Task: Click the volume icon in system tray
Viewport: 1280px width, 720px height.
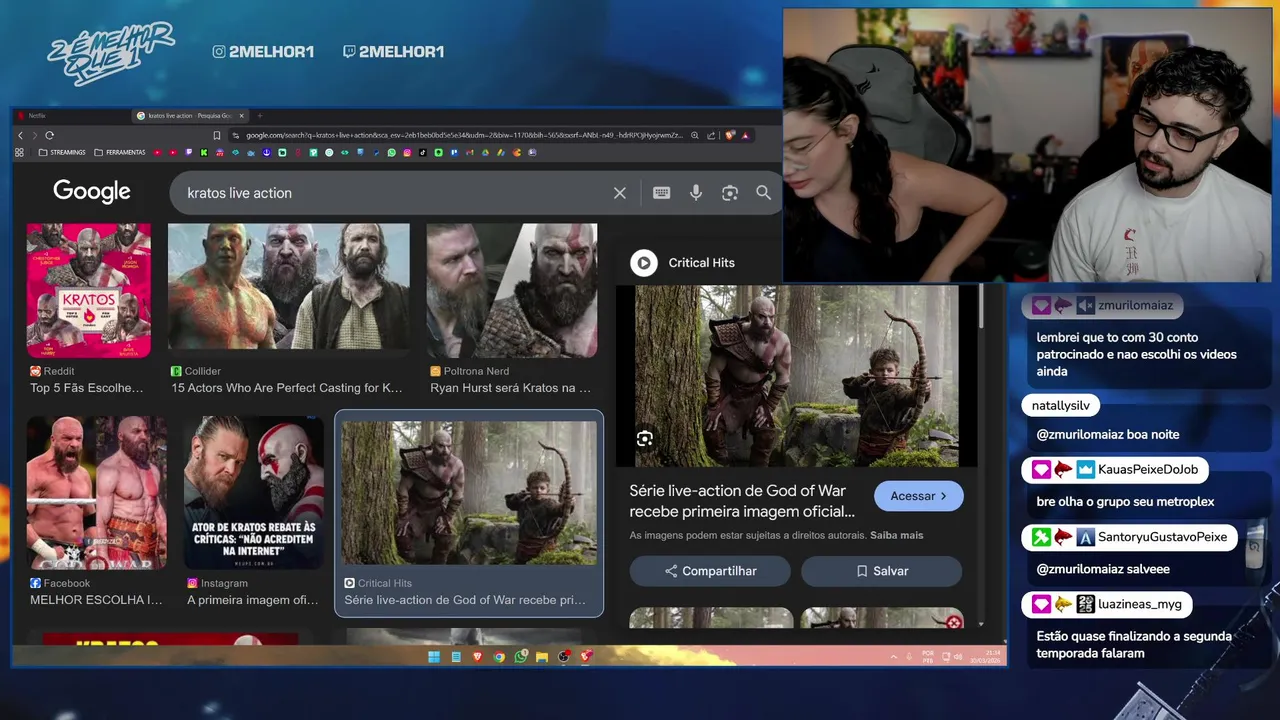Action: 958,657
